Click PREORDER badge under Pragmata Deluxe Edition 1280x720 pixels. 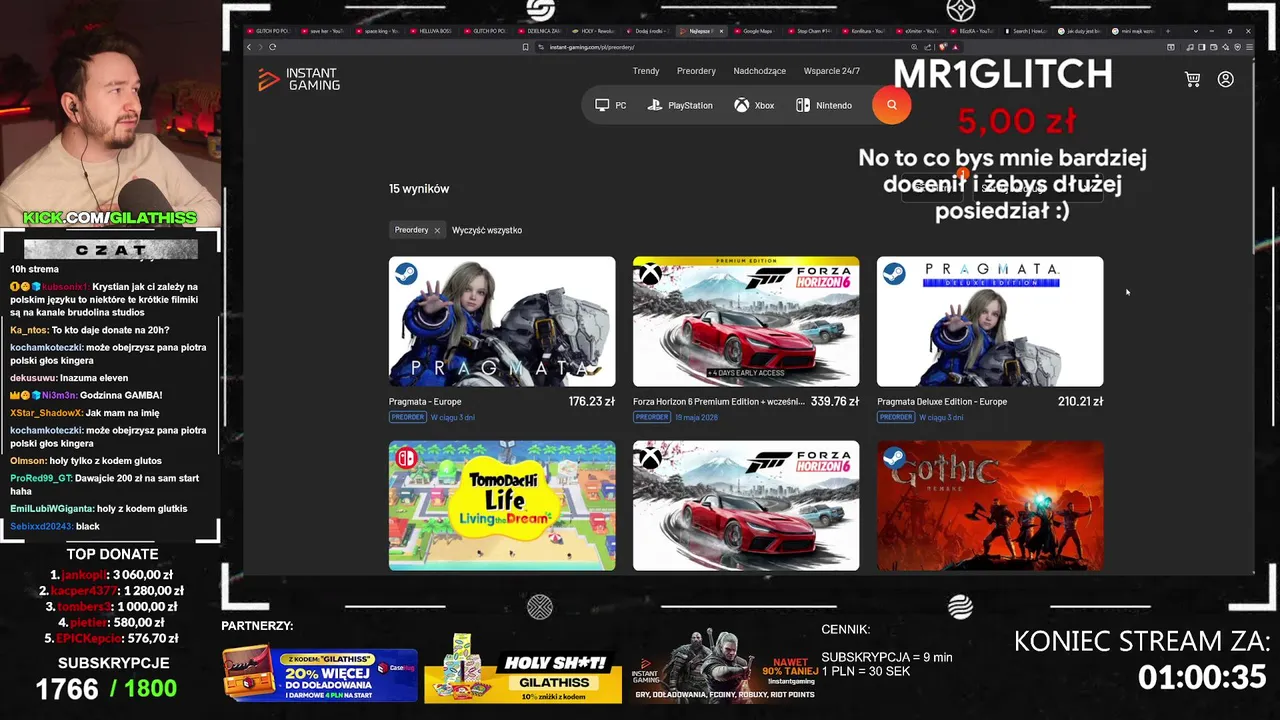pyautogui.click(x=895, y=417)
